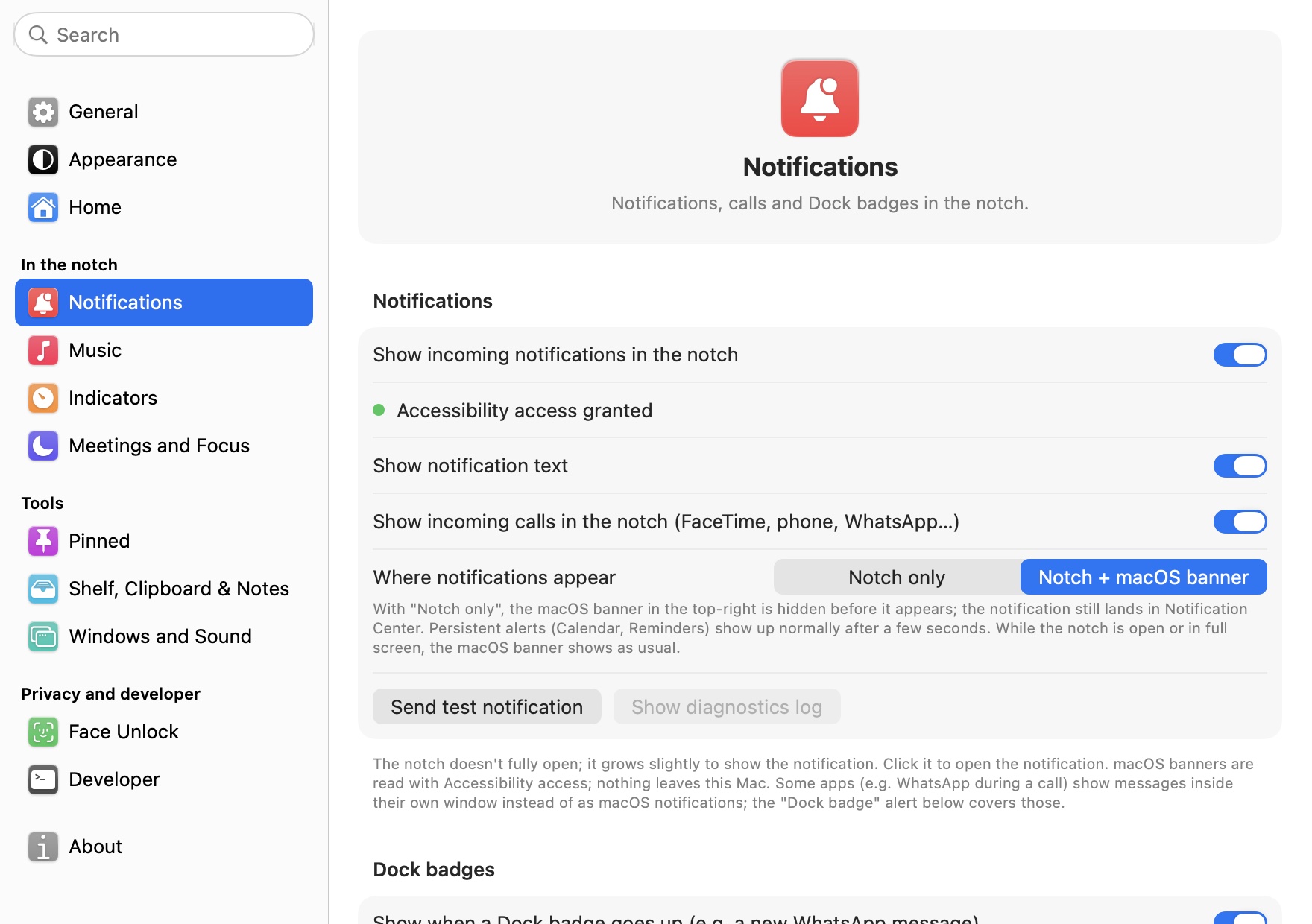
Task: Click the Privacy and developer section header
Action: click(110, 694)
